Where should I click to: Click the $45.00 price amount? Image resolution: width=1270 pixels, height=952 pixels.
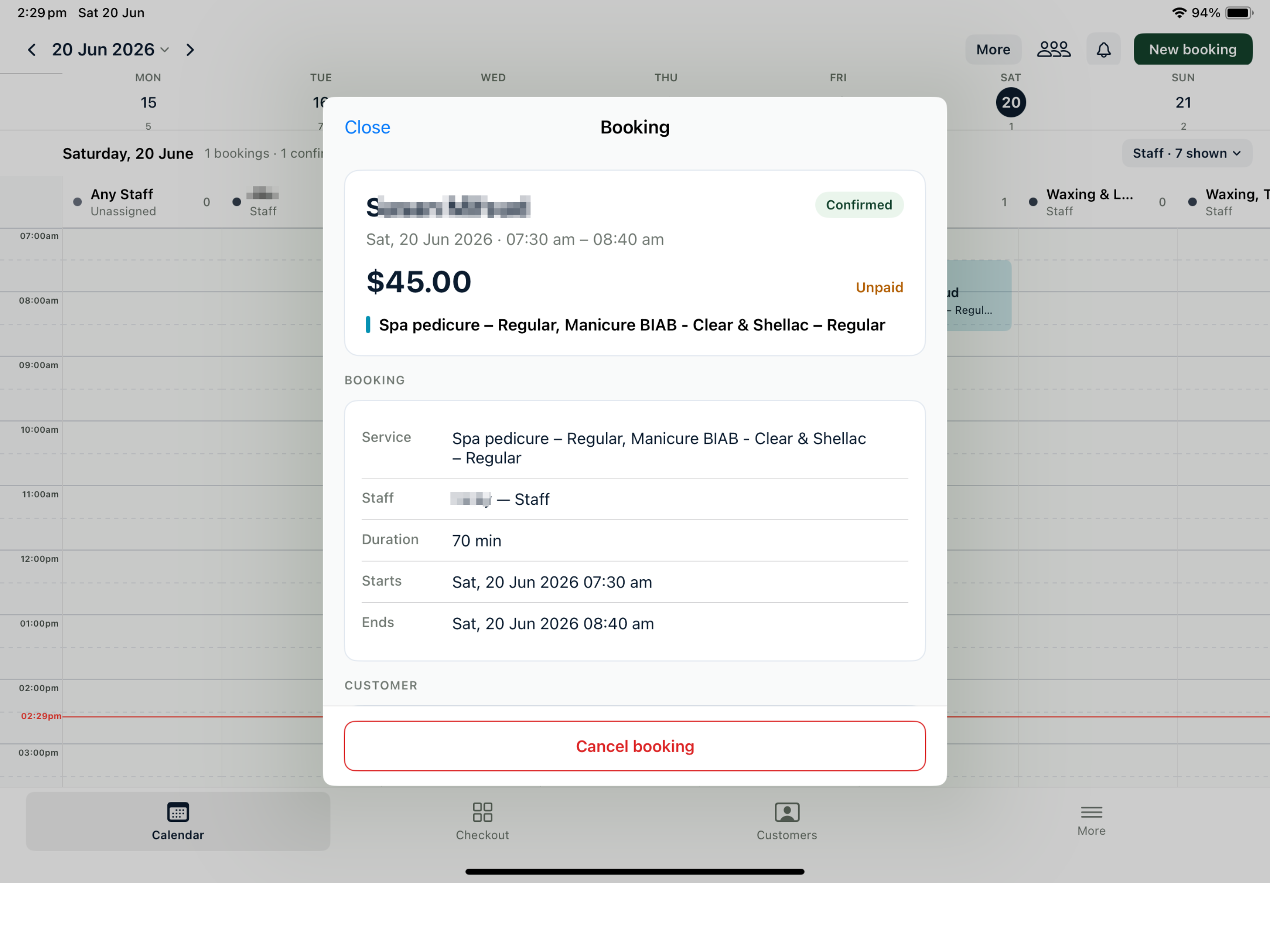coord(419,282)
